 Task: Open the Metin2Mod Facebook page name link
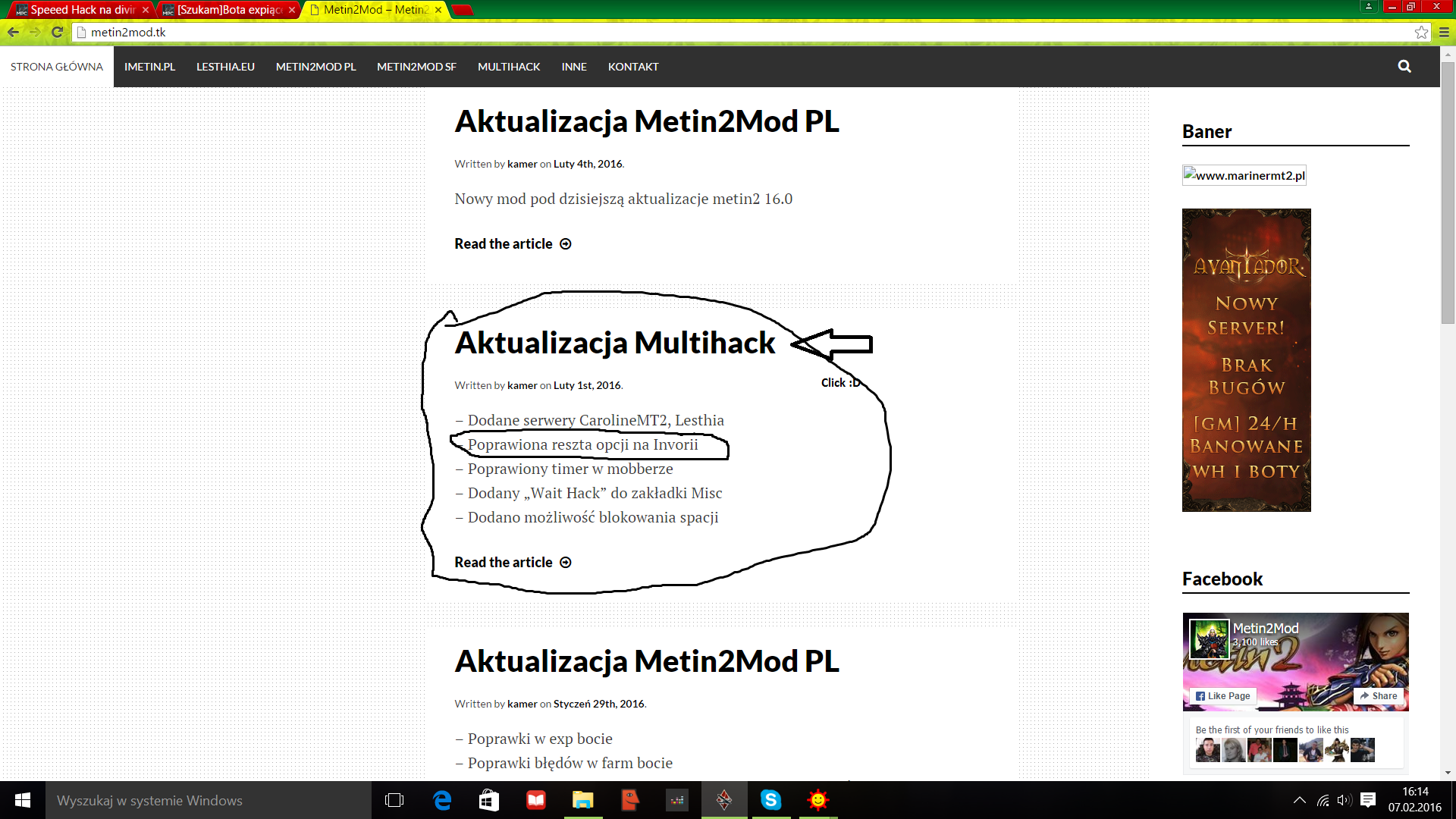[1266, 629]
